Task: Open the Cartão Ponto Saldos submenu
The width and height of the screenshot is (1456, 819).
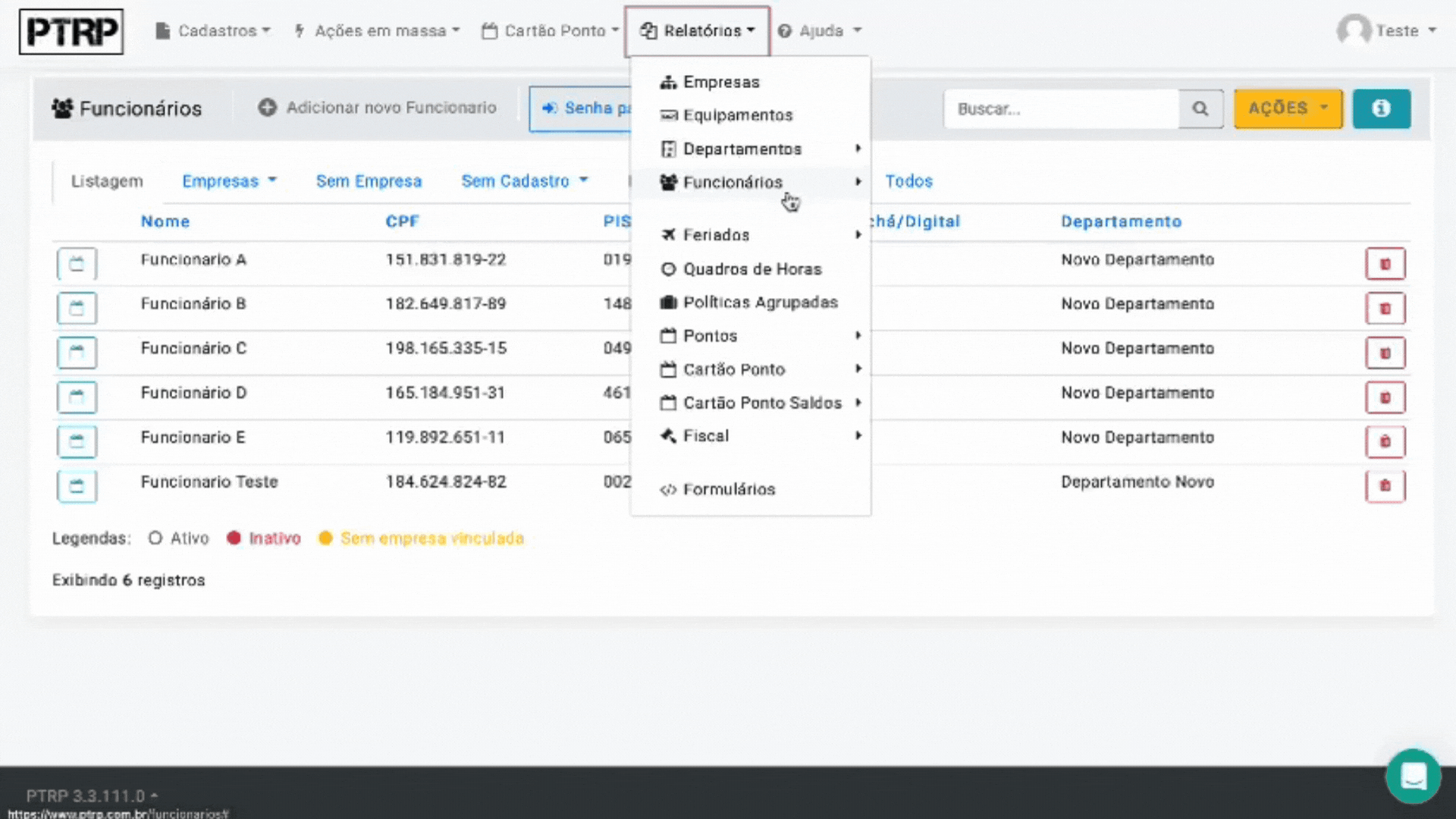Action: click(761, 403)
